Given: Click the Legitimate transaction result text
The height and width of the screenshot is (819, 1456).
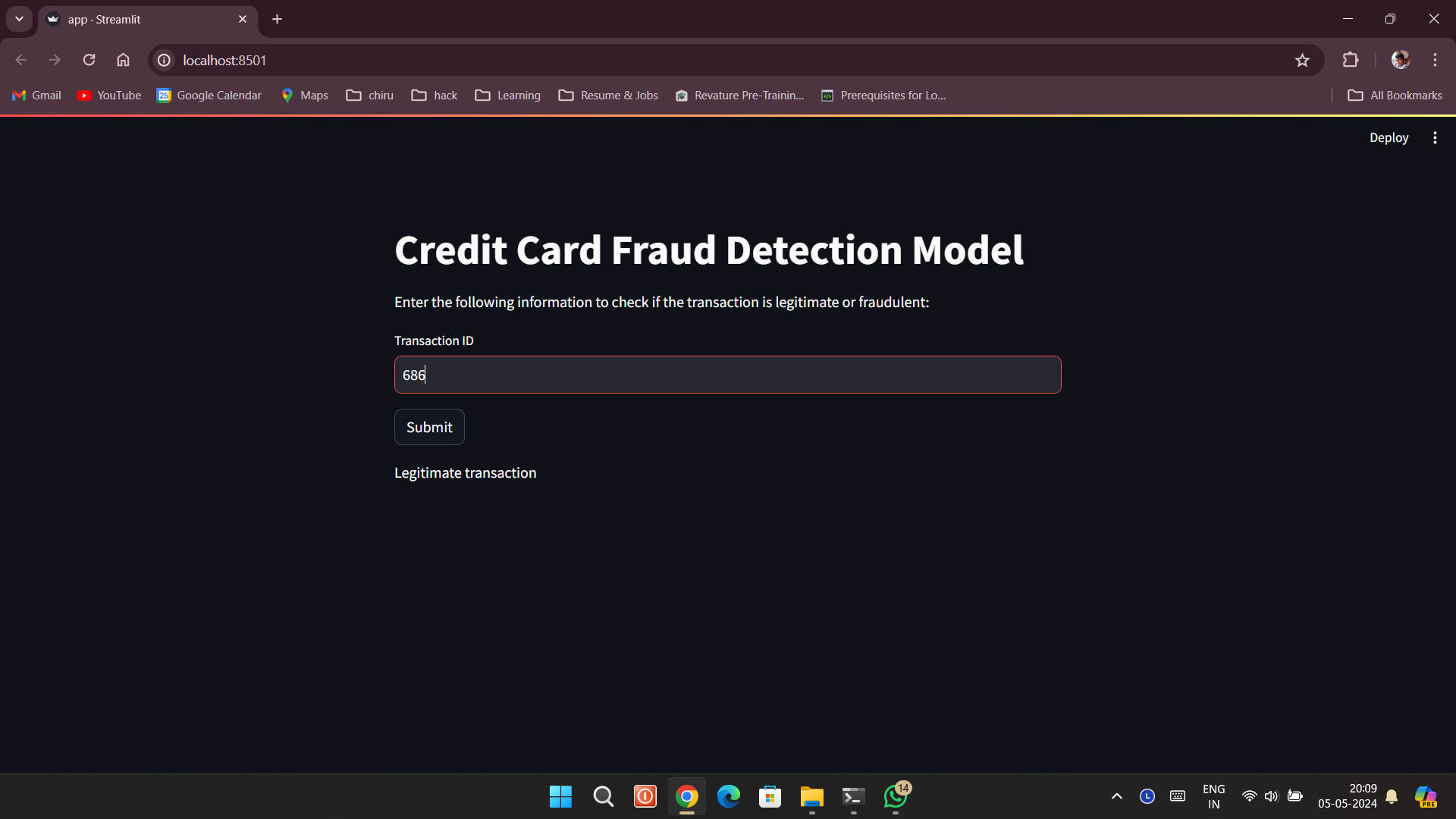Looking at the screenshot, I should pos(465,473).
